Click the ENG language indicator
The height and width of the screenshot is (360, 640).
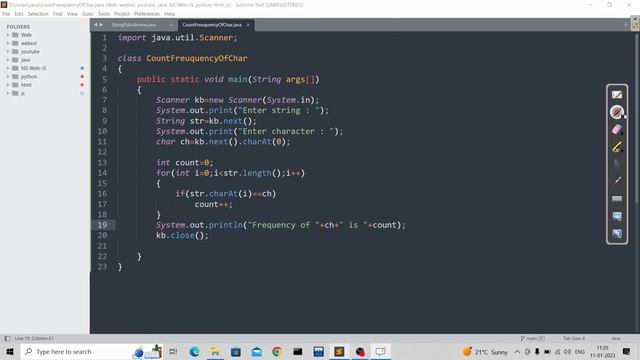pyautogui.click(x=580, y=351)
